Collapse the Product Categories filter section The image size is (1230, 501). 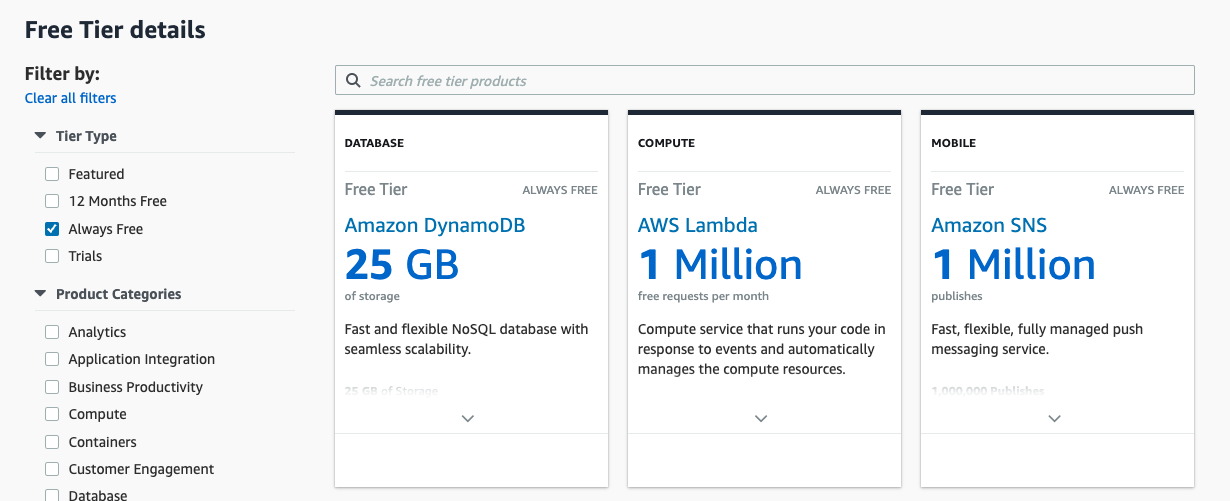(40, 294)
